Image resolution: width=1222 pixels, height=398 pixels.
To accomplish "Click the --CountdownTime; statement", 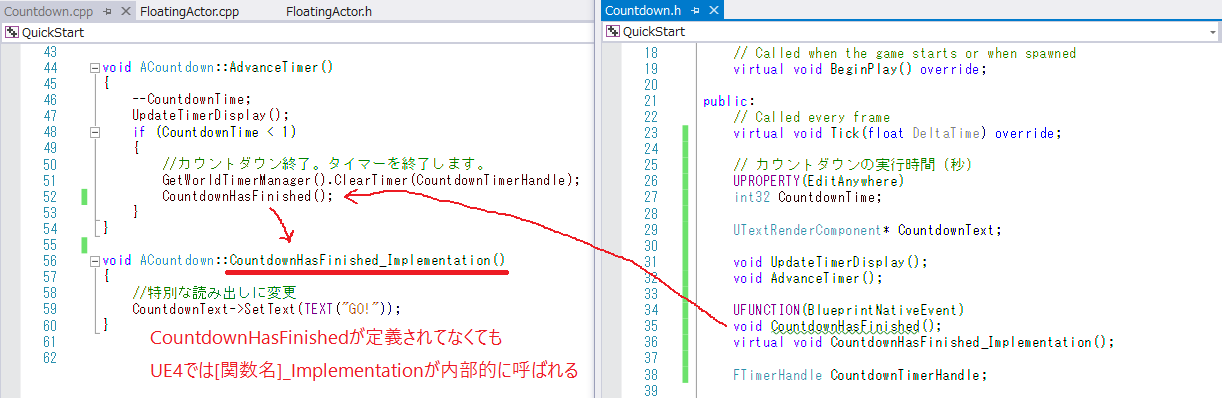I will (x=191, y=99).
